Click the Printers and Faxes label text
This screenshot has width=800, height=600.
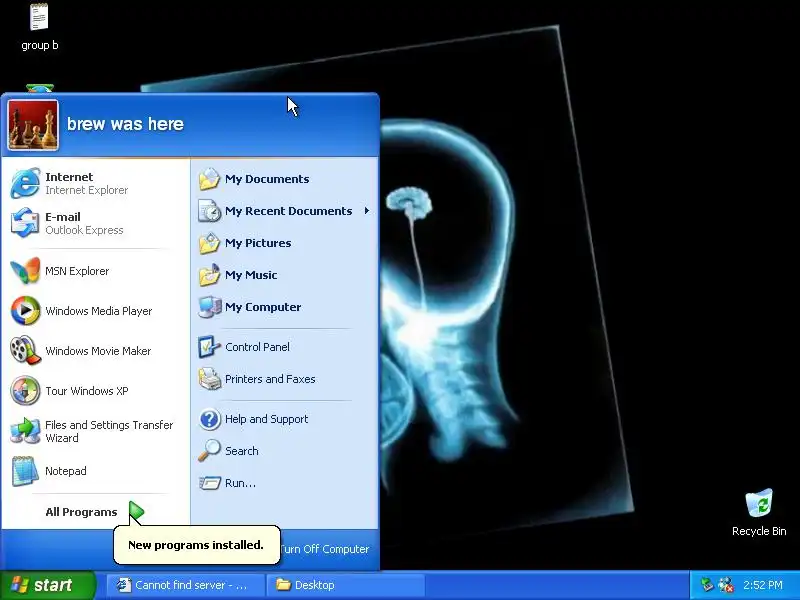point(270,379)
